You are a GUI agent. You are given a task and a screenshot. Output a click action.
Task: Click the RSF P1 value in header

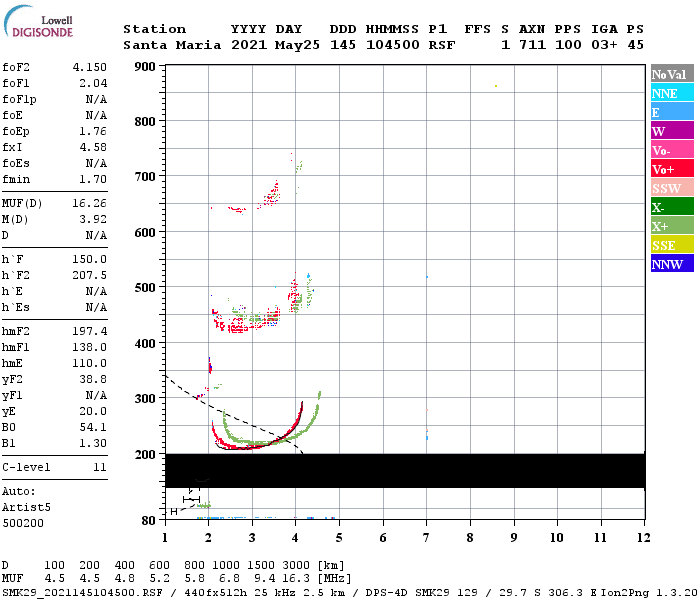442,45
